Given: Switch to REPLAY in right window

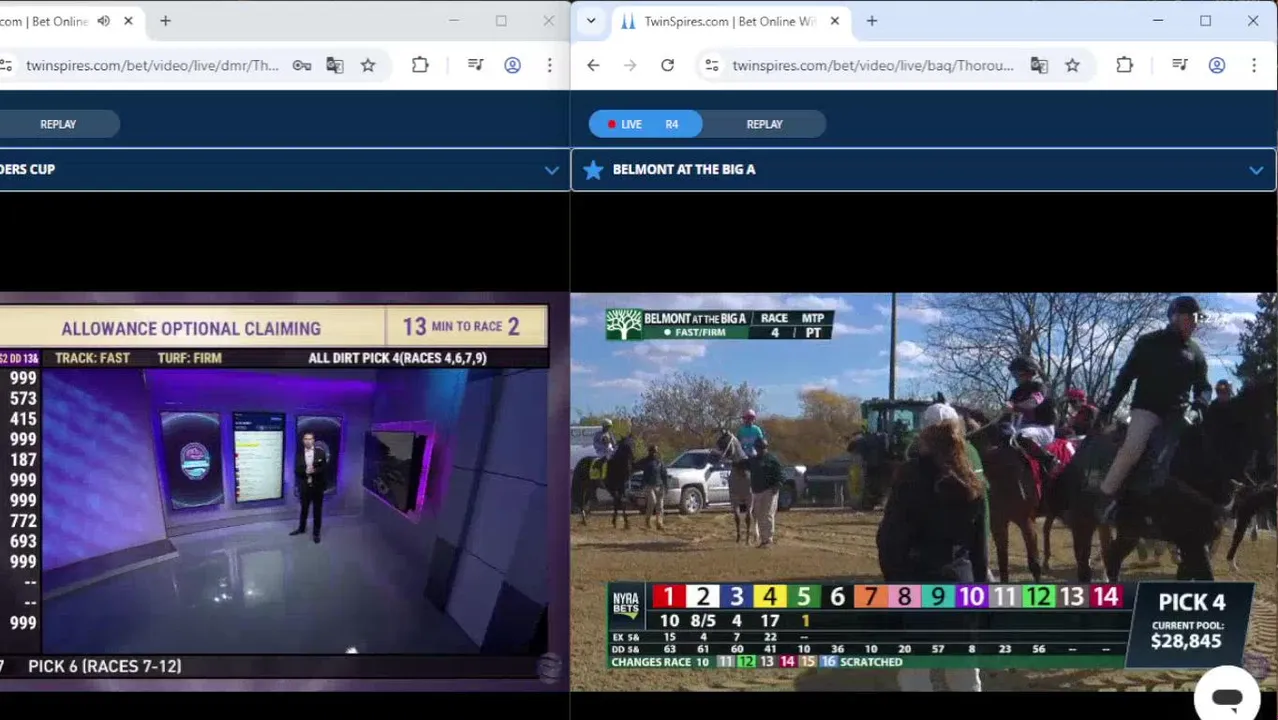Looking at the screenshot, I should (x=764, y=124).
